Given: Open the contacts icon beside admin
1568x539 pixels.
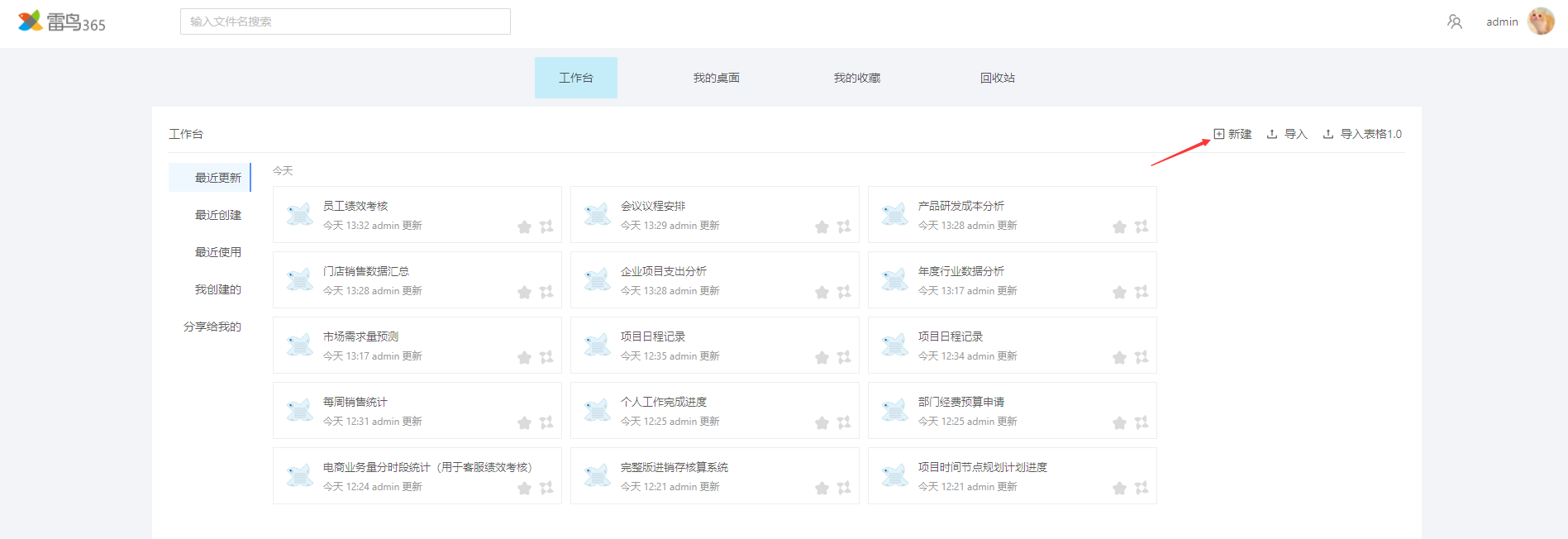Looking at the screenshot, I should (x=1454, y=22).
